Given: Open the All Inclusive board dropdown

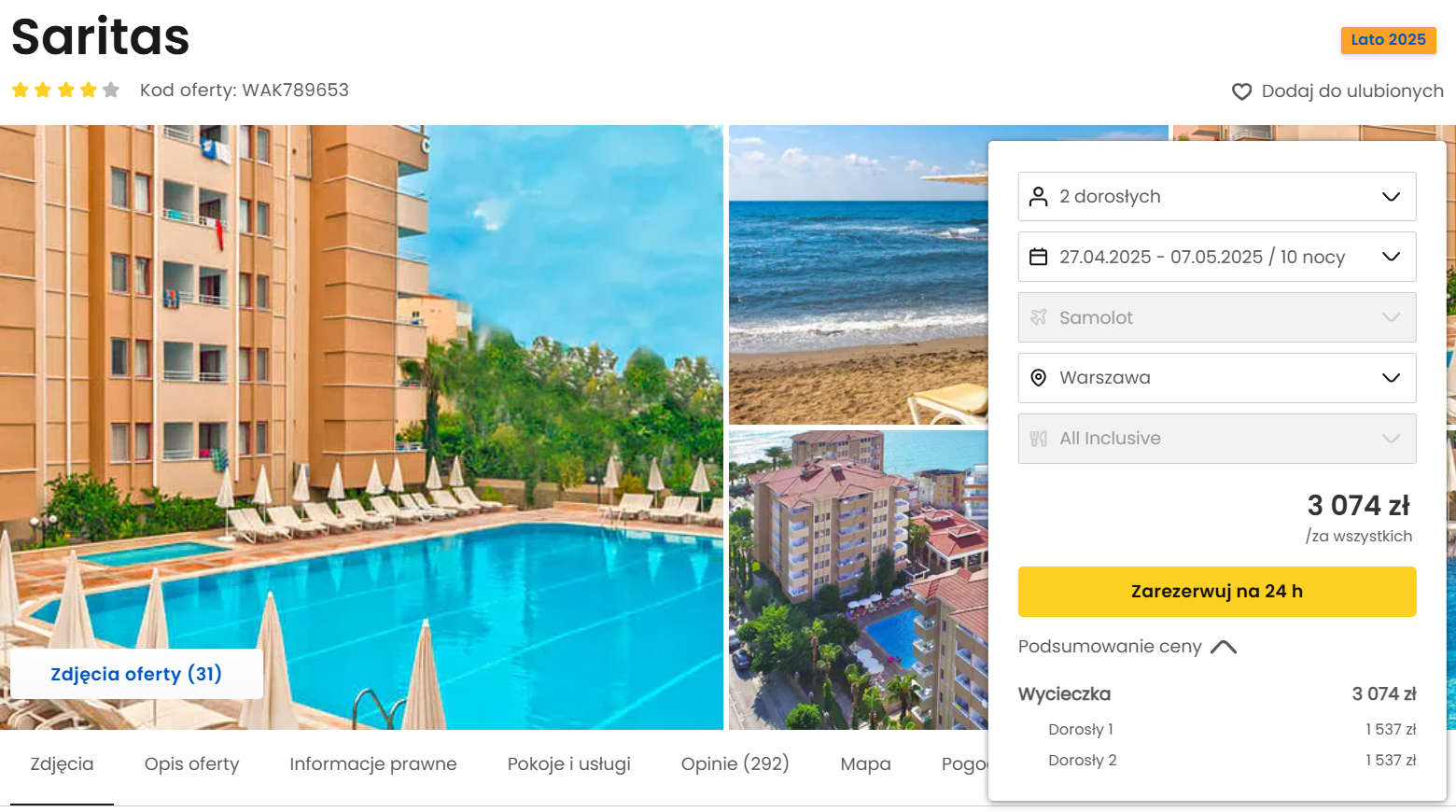Looking at the screenshot, I should [1217, 439].
